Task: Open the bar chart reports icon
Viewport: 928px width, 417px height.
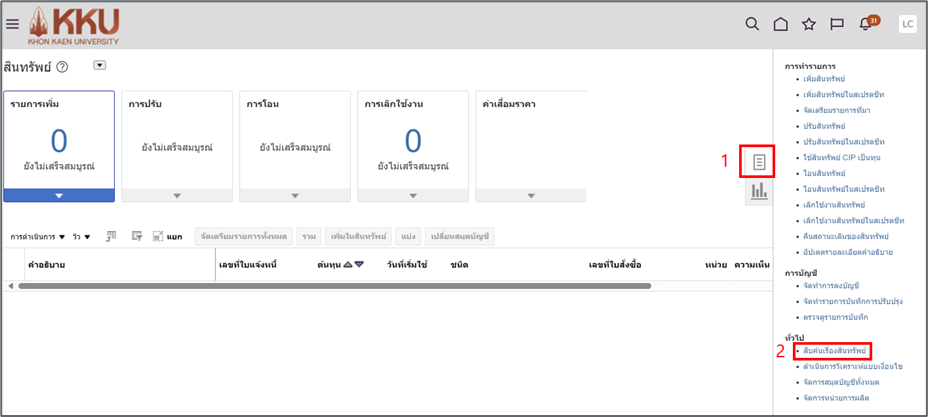Action: click(759, 191)
